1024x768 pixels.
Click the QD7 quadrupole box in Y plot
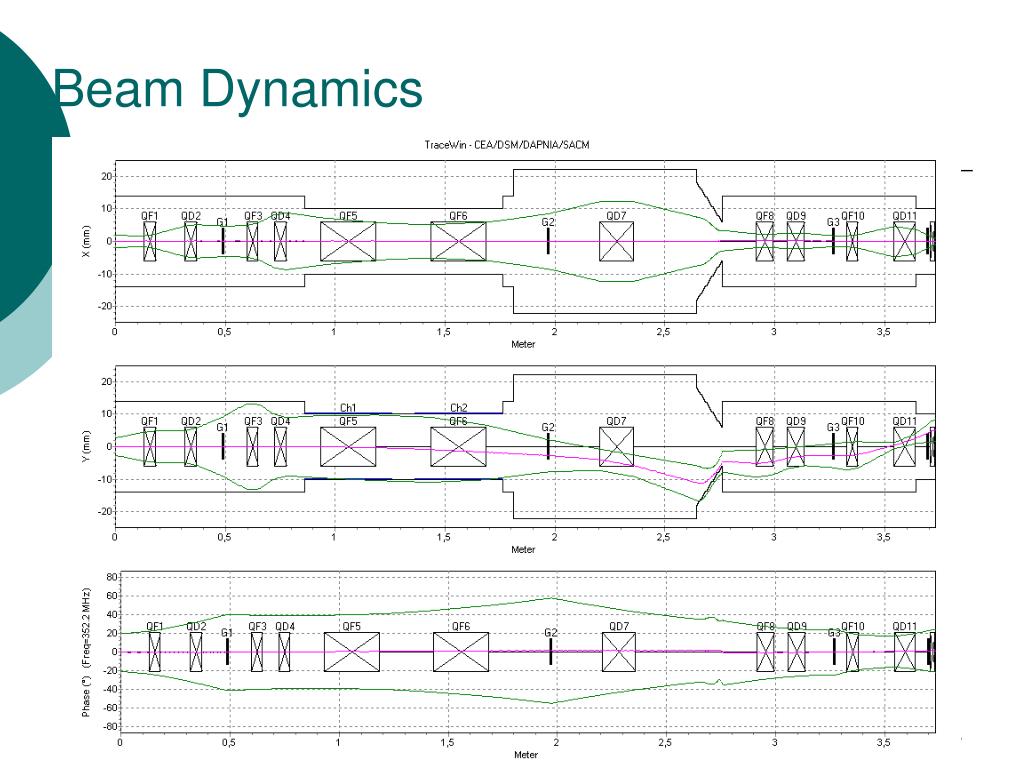pyautogui.click(x=616, y=447)
